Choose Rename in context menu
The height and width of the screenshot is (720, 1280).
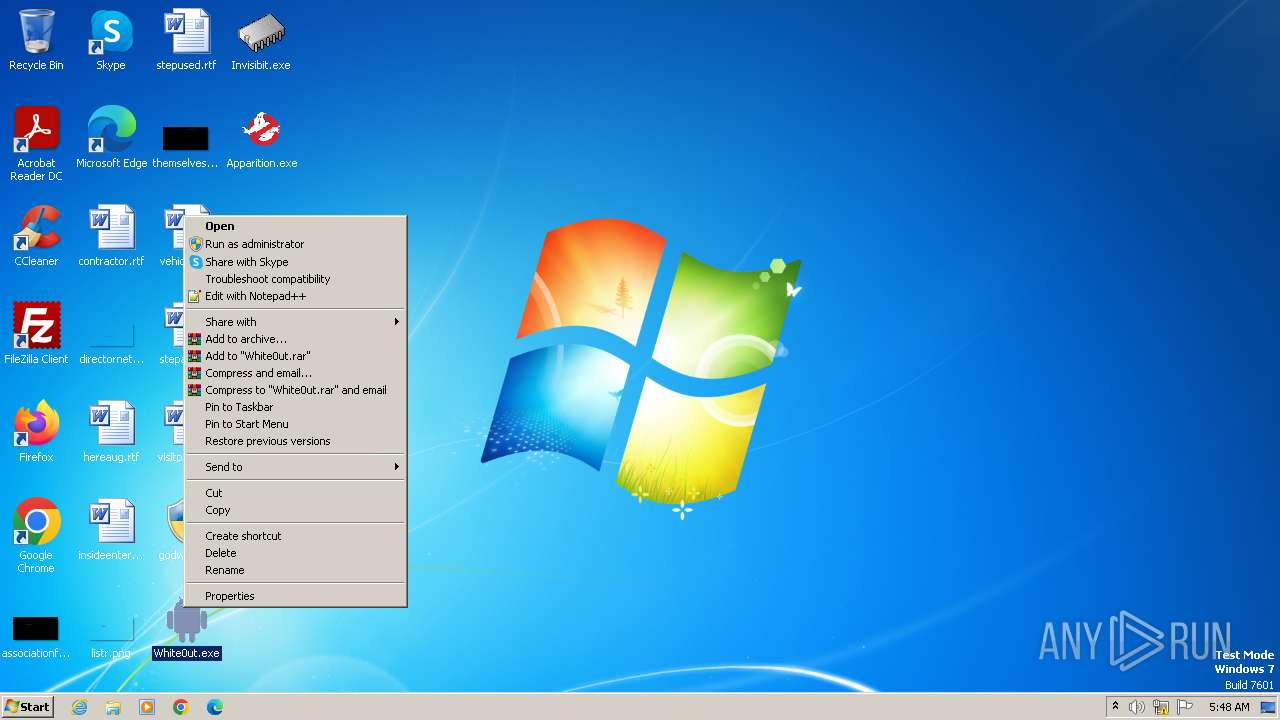[296, 570]
